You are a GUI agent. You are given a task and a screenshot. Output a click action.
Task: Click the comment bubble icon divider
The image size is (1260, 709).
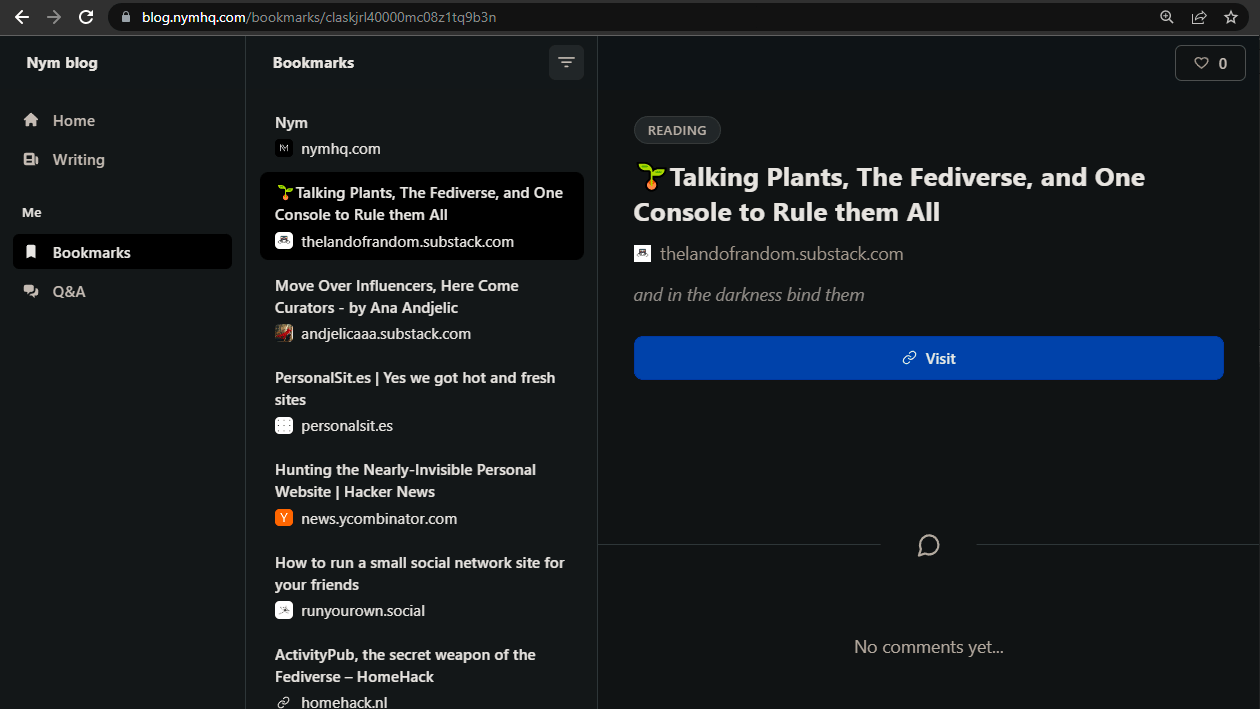click(x=928, y=545)
